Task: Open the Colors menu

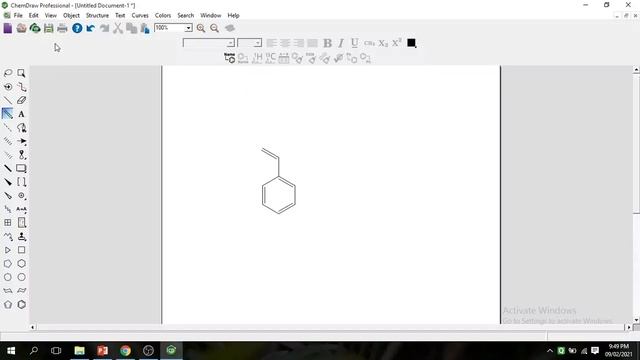Action: coord(163,16)
